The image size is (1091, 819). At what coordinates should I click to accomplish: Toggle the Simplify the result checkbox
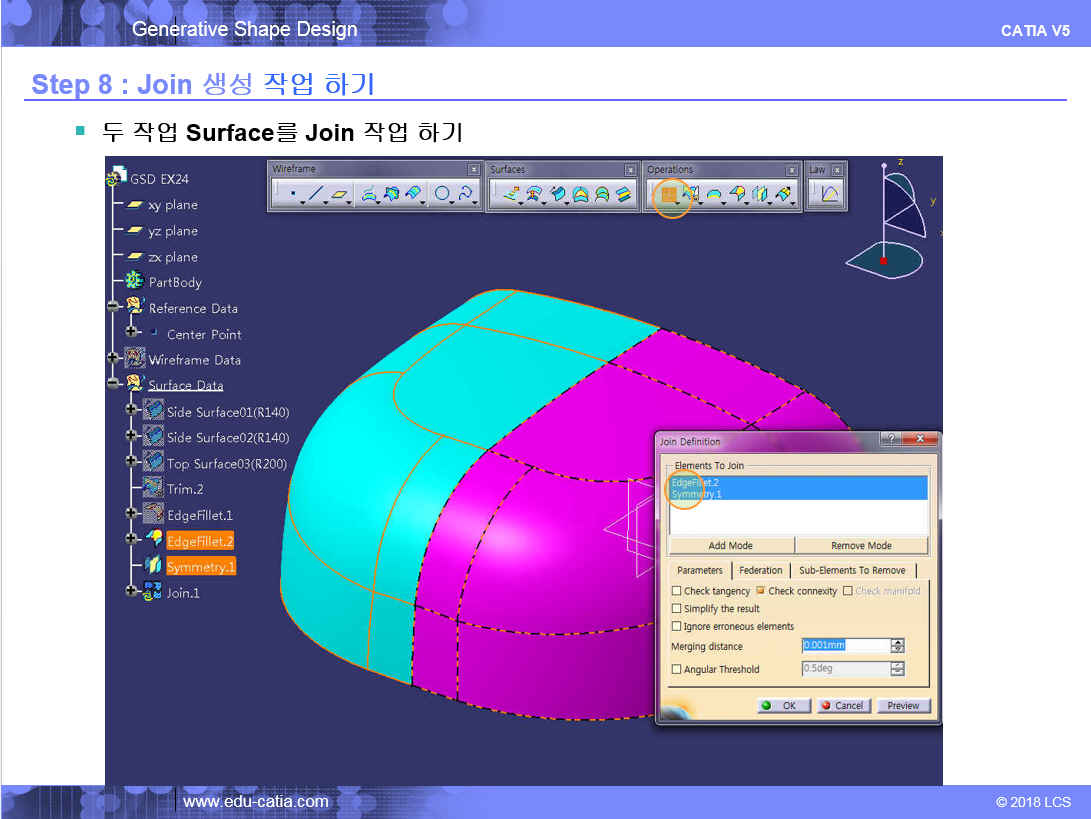[x=677, y=608]
